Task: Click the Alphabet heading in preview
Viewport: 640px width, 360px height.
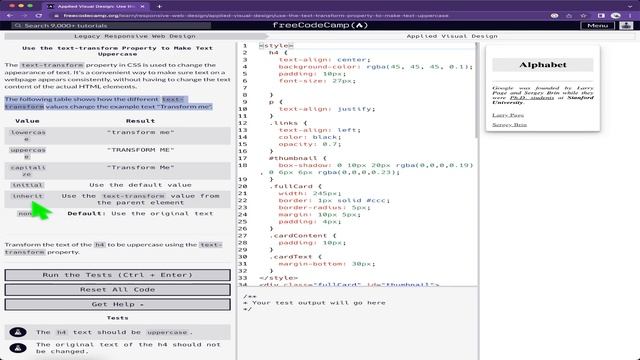Action: coord(542,65)
